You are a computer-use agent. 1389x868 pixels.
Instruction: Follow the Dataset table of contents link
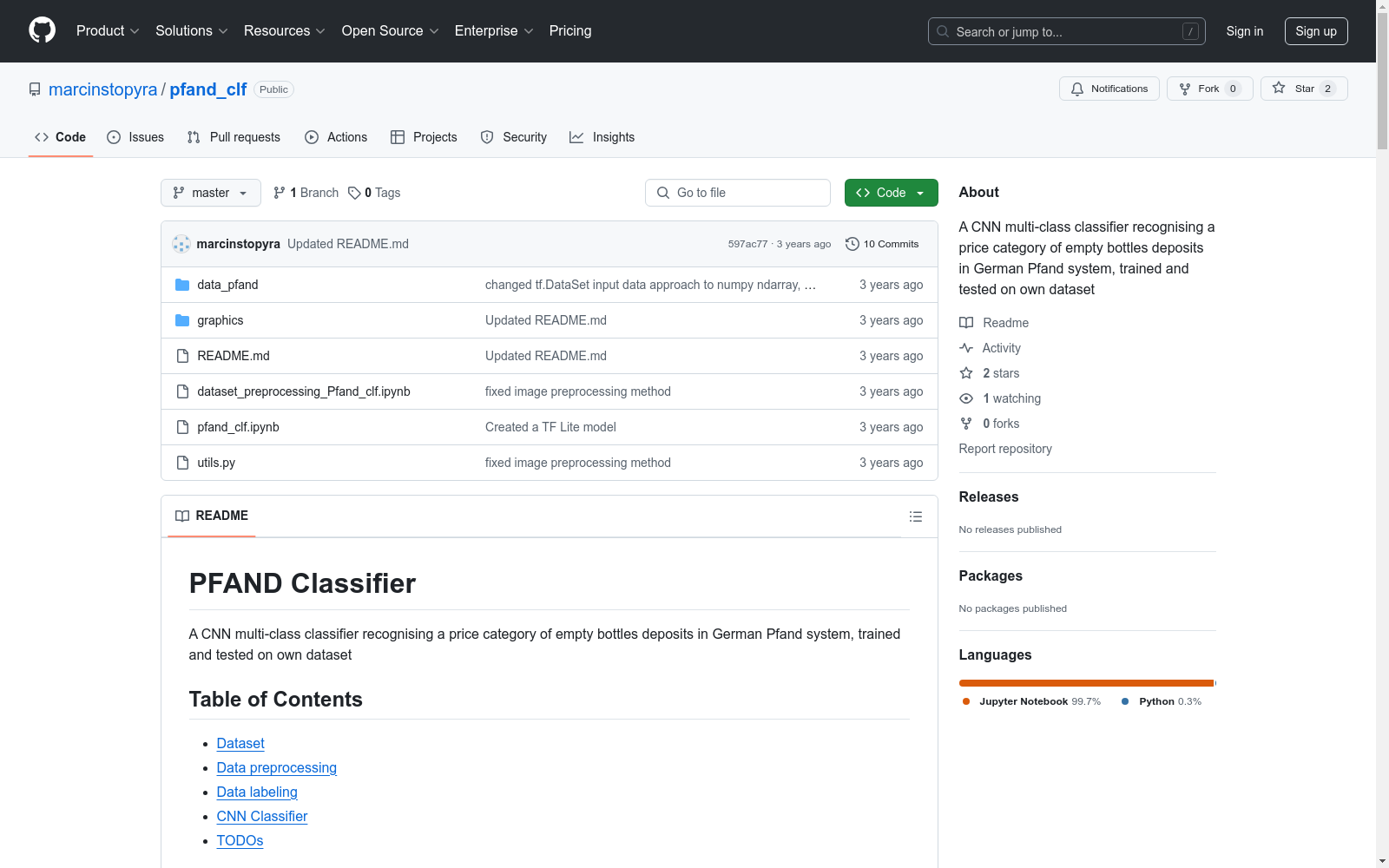click(240, 744)
